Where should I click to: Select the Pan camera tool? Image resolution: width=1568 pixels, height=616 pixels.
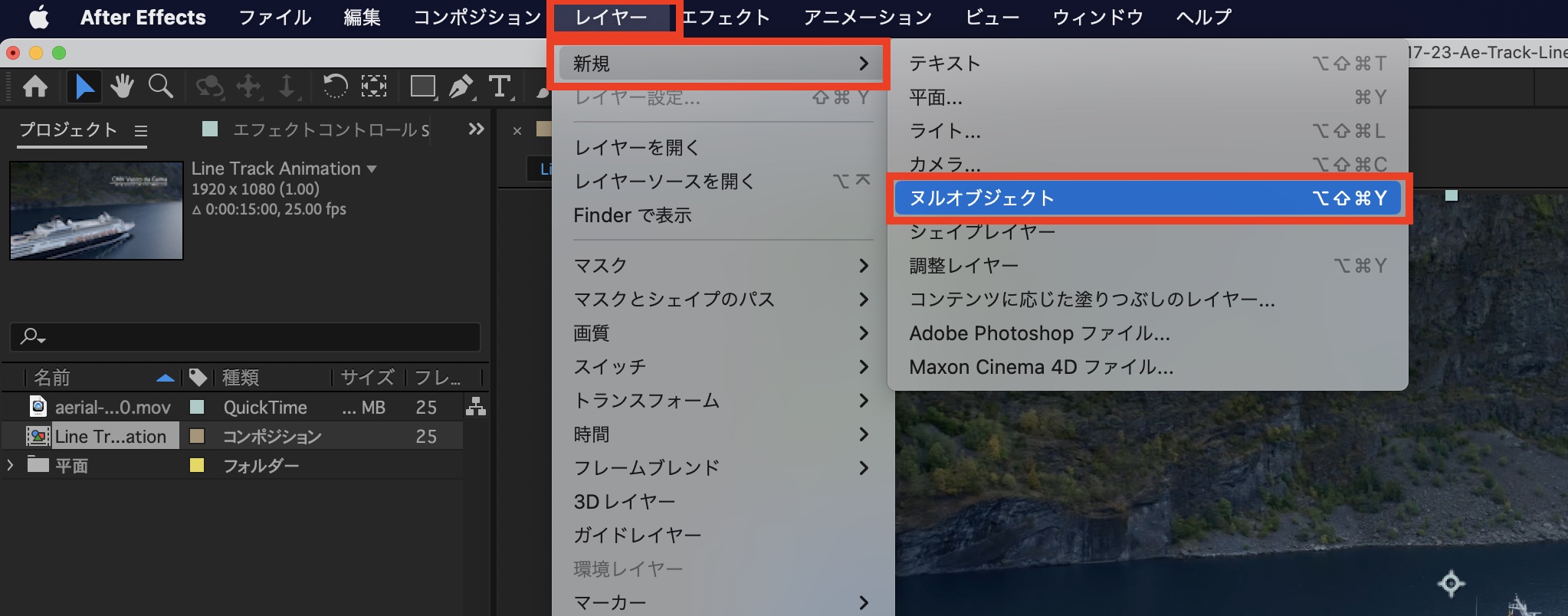tap(248, 87)
